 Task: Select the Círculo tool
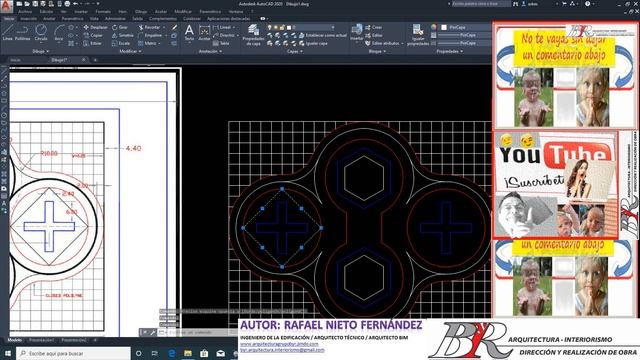tap(41, 33)
